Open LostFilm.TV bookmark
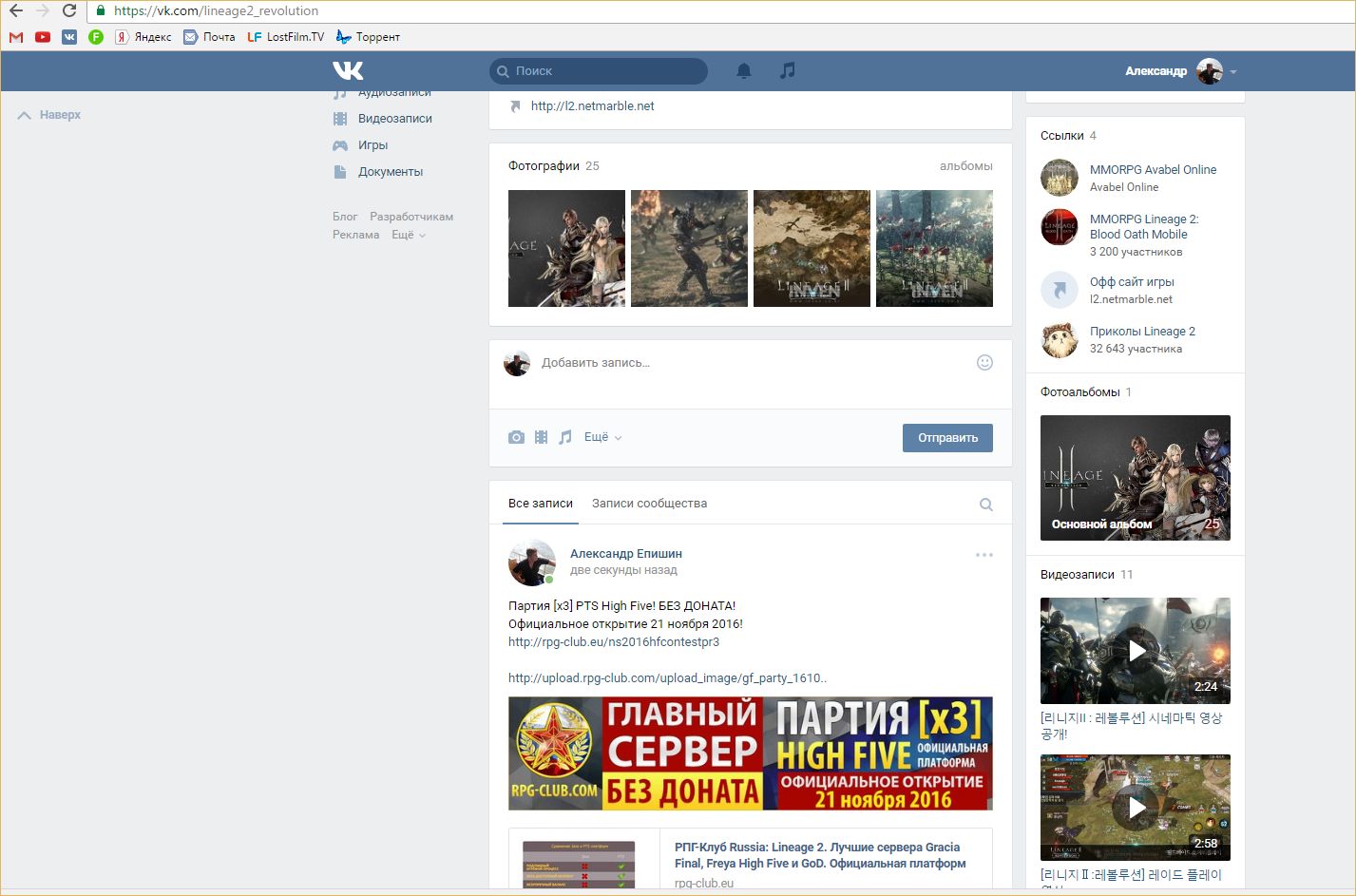 [x=285, y=37]
